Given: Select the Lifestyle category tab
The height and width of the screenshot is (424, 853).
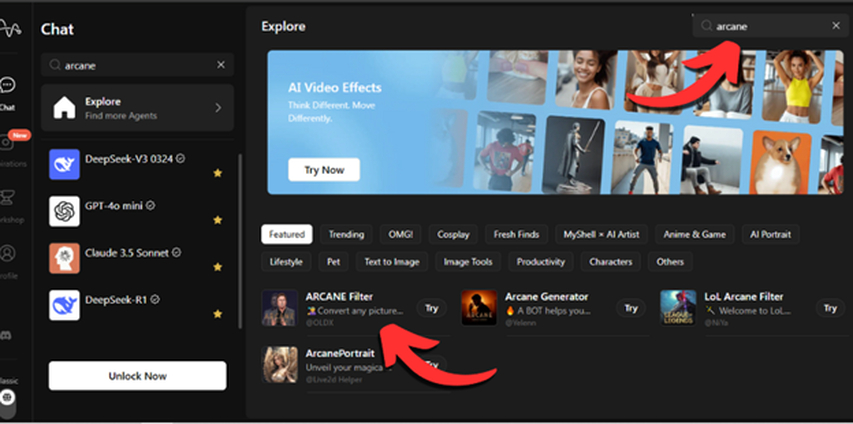Looking at the screenshot, I should pos(286,262).
